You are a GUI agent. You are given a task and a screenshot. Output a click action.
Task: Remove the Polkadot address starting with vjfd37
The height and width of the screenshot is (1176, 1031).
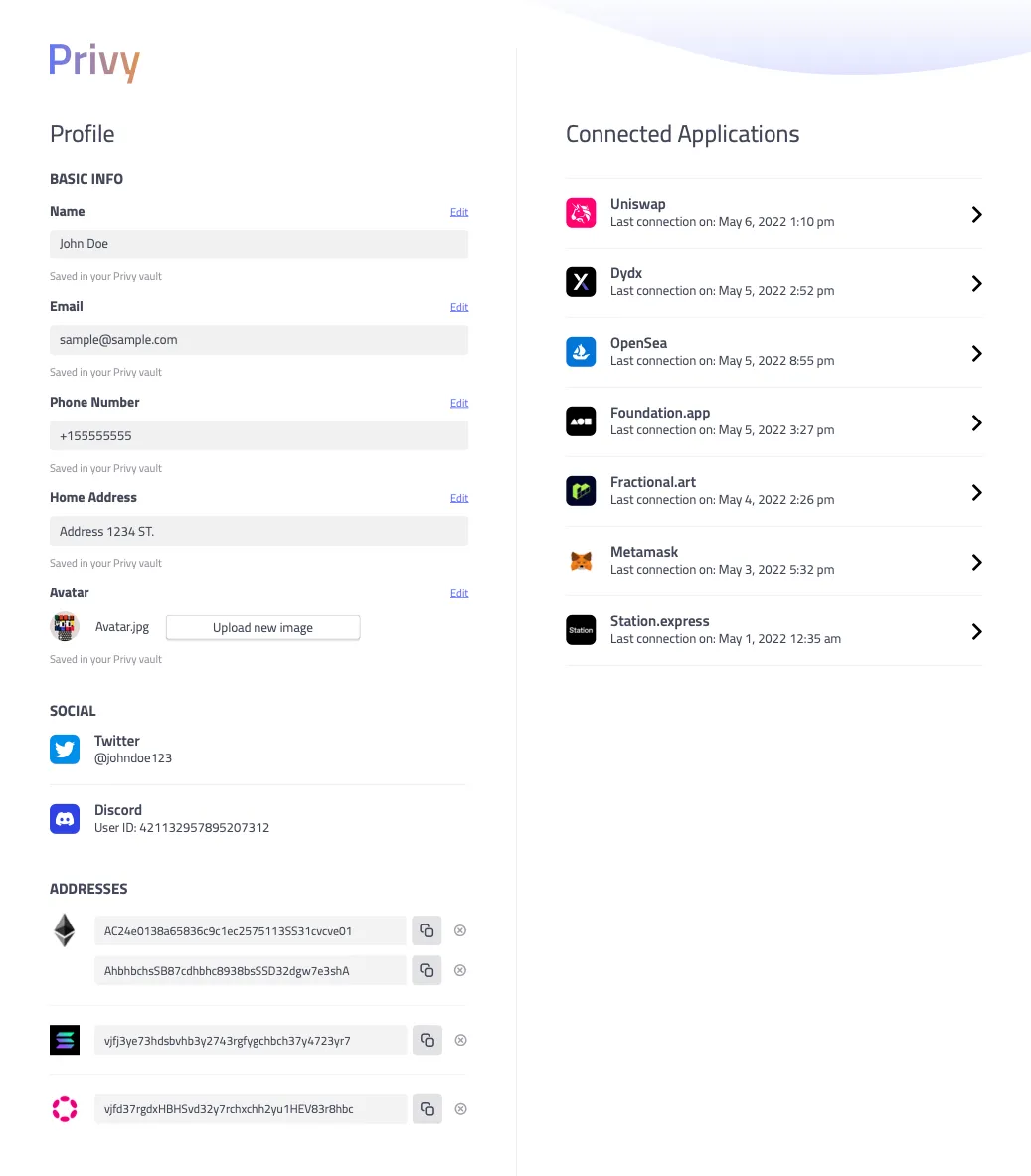coord(460,1109)
